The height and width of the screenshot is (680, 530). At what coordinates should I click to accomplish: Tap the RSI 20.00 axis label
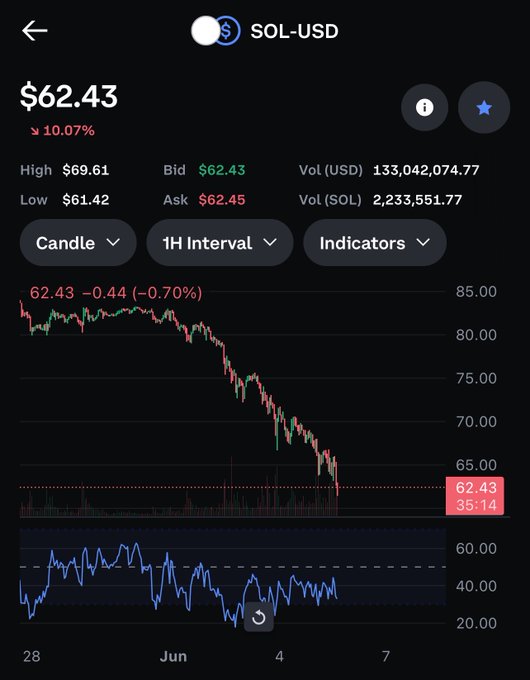point(476,624)
